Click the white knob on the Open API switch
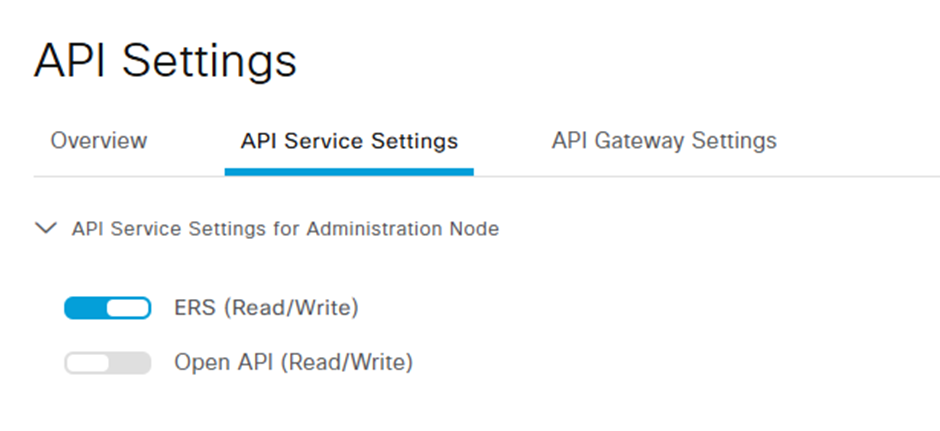The image size is (940, 431). 87,363
